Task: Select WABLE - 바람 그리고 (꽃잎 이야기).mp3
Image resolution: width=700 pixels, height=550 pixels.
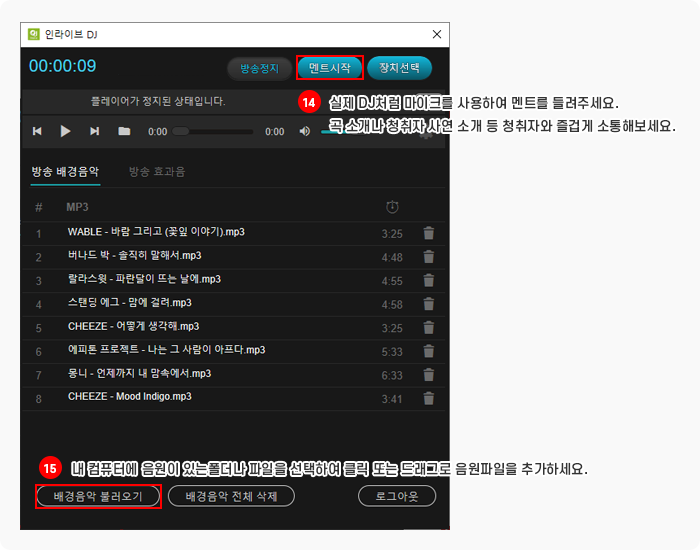Action: (x=156, y=232)
